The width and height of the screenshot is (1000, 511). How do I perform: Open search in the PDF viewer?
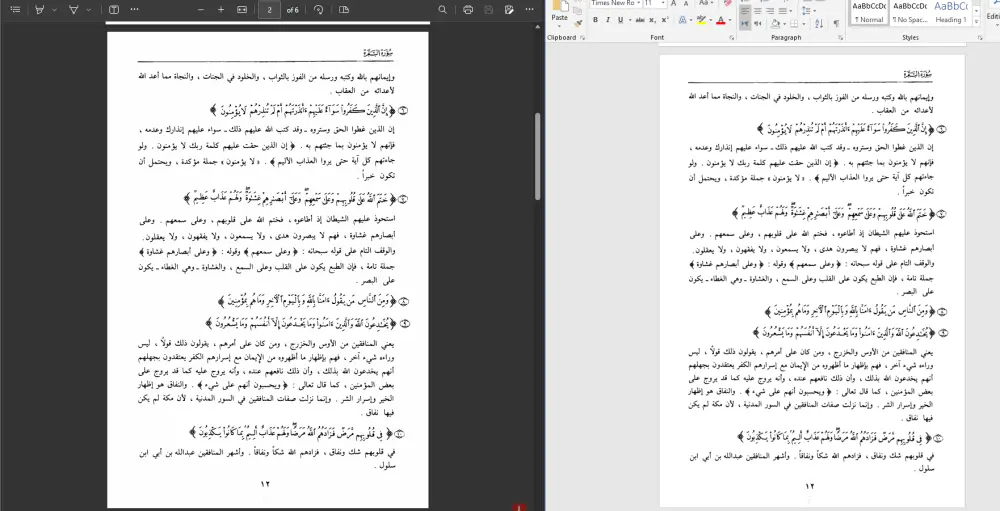point(443,10)
